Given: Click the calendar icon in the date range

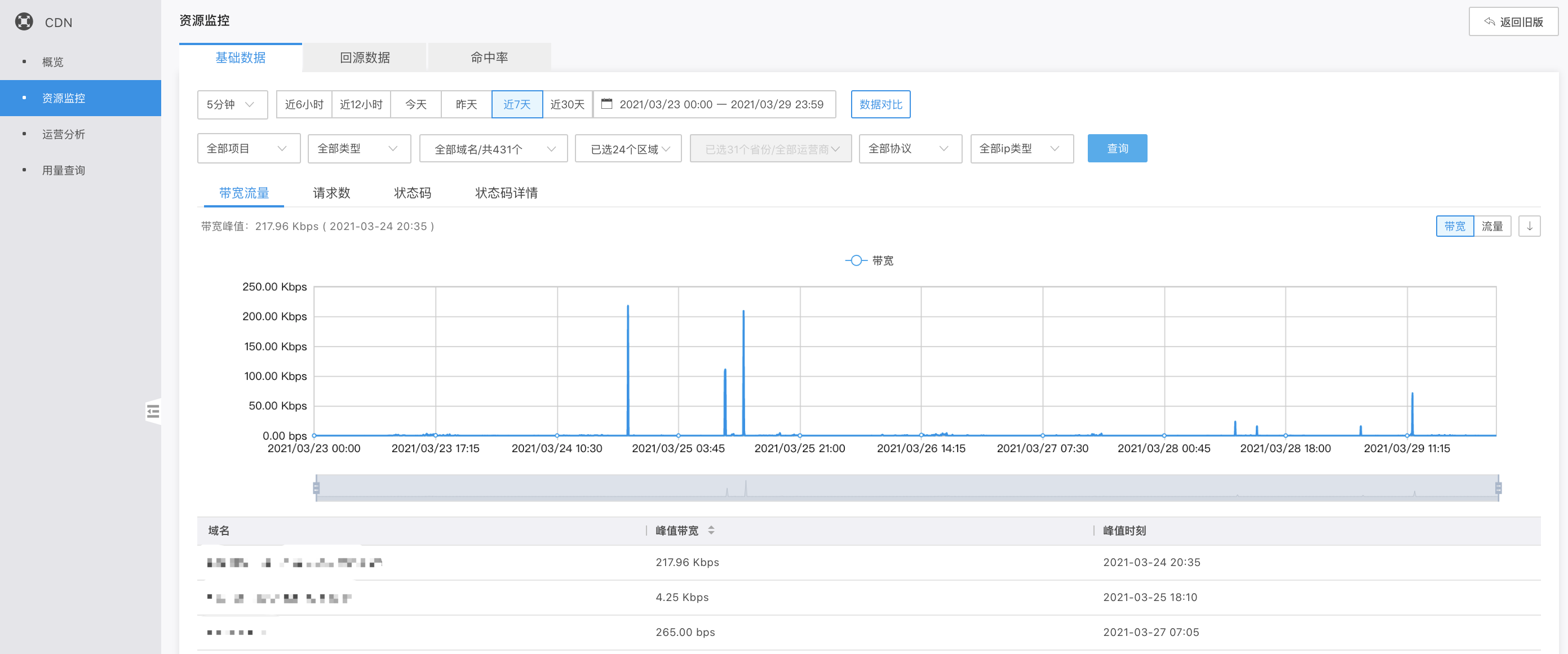Looking at the screenshot, I should (x=606, y=104).
